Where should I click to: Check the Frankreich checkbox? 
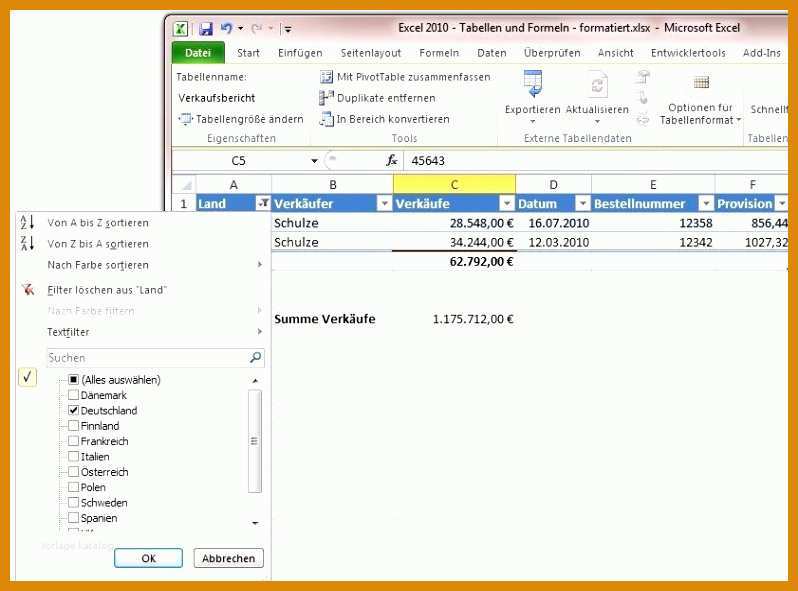click(x=73, y=441)
